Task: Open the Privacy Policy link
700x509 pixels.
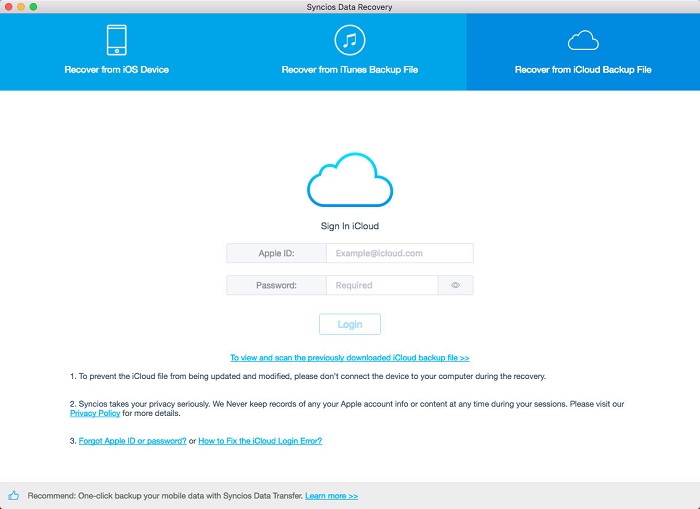Action: (x=95, y=413)
